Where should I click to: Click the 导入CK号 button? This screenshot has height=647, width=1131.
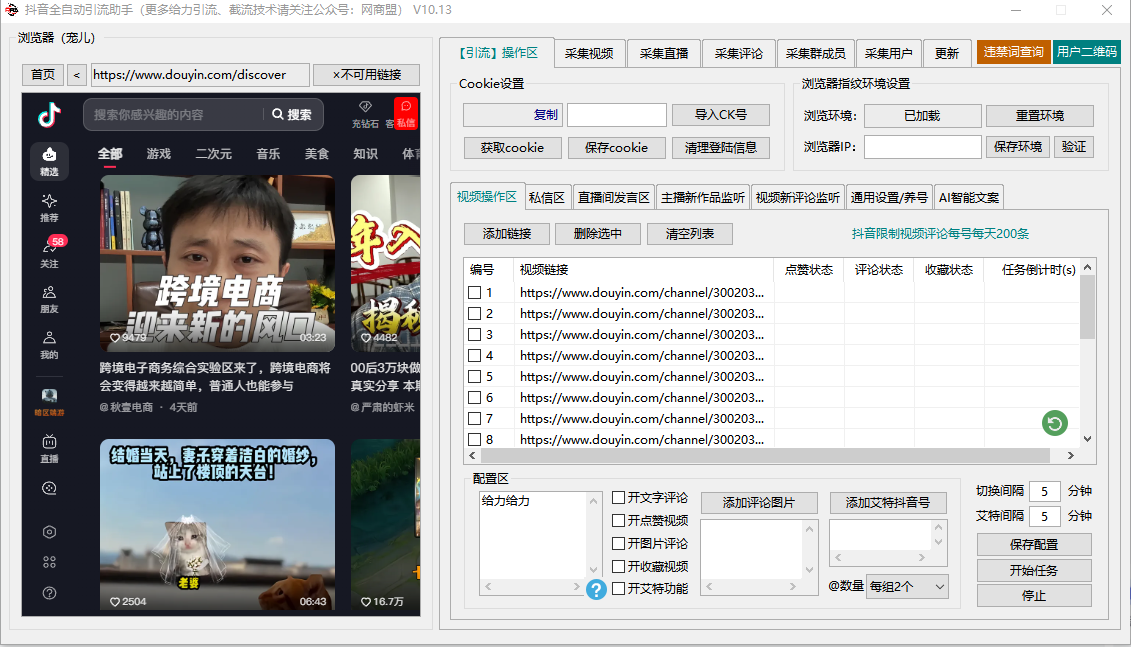(x=721, y=115)
